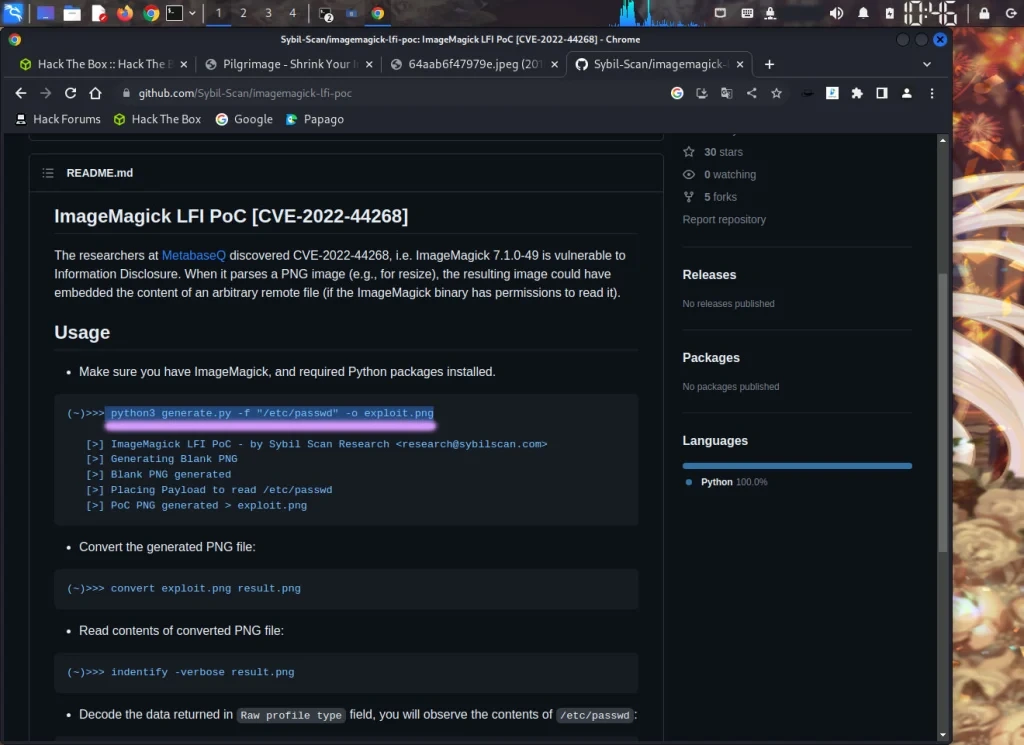The image size is (1024, 745).
Task: Launch Firefox from the top panel
Action: point(125,13)
